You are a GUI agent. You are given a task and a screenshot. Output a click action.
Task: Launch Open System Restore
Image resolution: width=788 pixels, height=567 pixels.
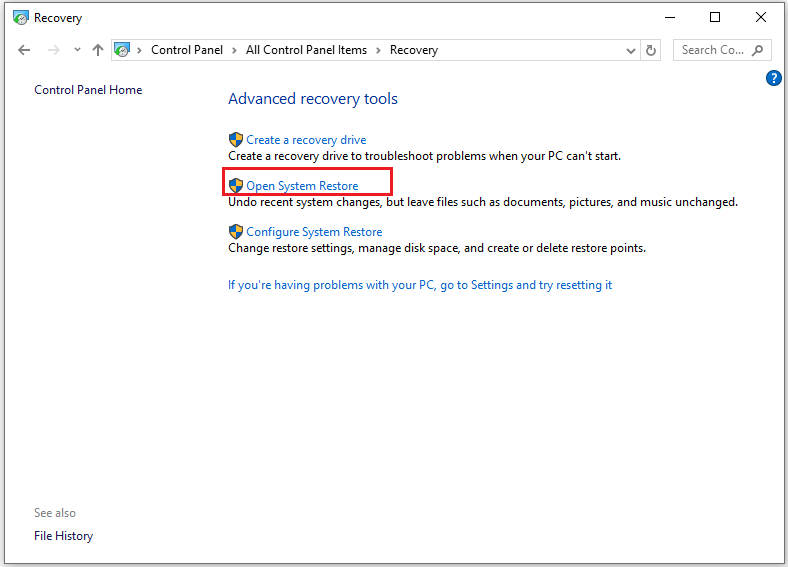tap(302, 186)
